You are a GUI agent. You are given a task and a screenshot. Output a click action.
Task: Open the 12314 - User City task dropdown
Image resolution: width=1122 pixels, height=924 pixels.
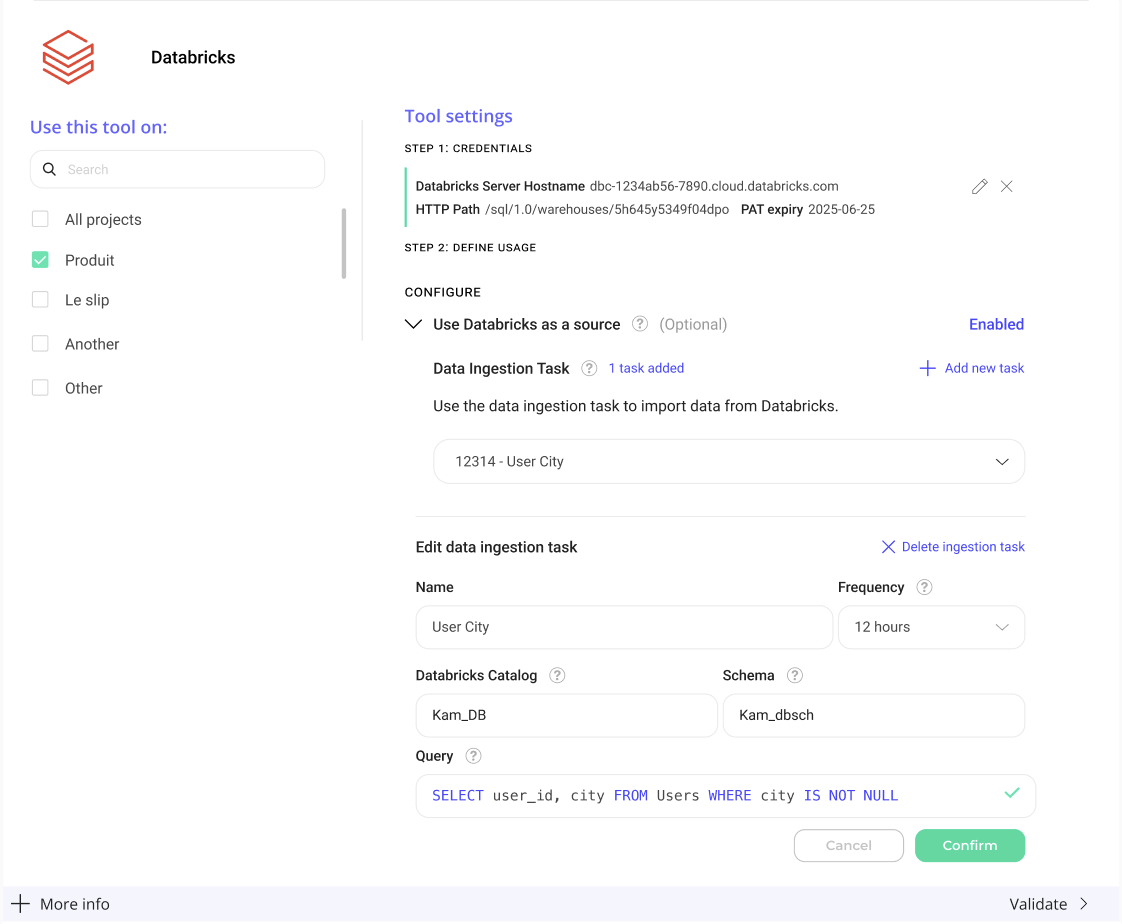[729, 462]
